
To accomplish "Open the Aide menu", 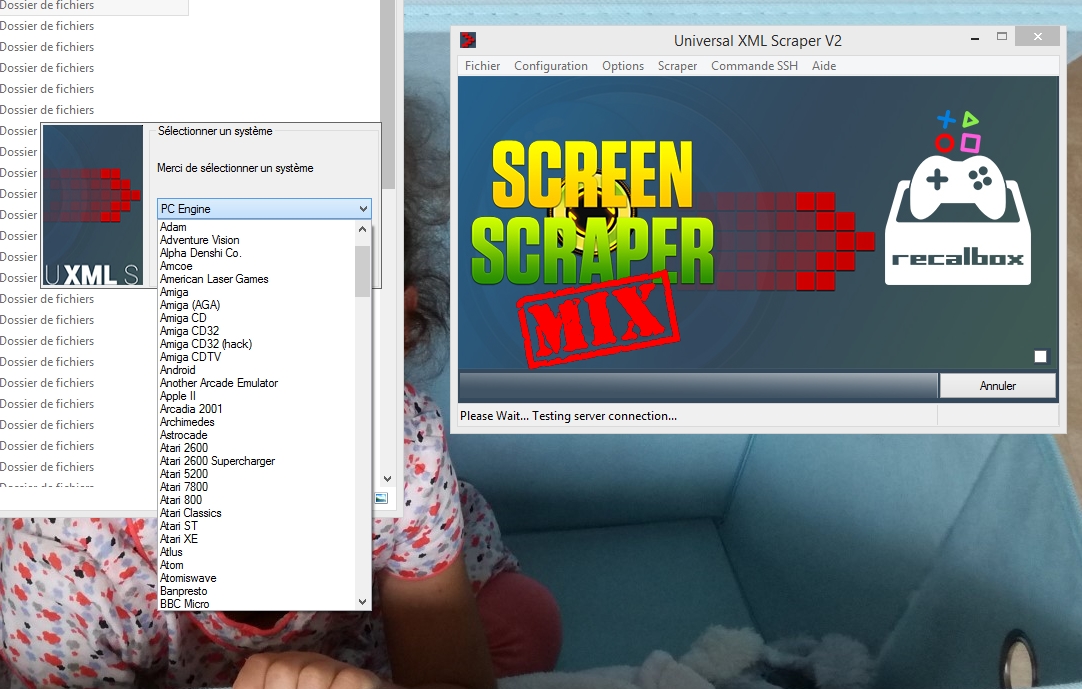I will click(824, 66).
